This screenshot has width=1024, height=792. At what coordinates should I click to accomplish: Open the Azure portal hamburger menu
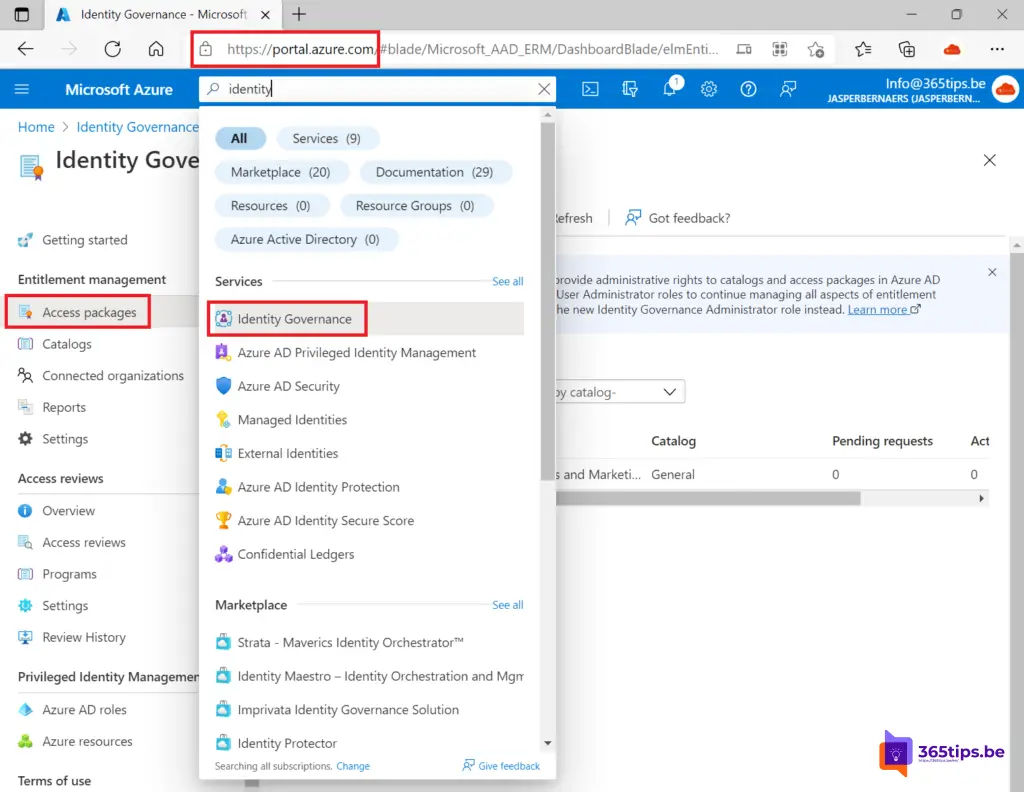click(x=22, y=89)
